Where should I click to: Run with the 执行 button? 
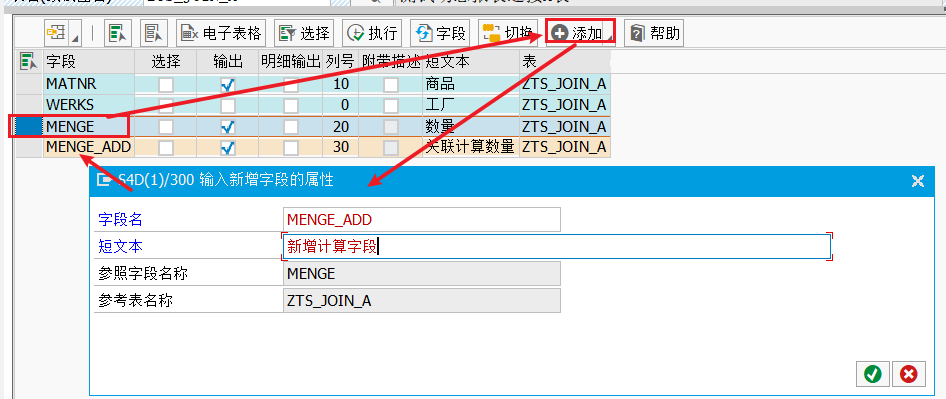[372, 33]
